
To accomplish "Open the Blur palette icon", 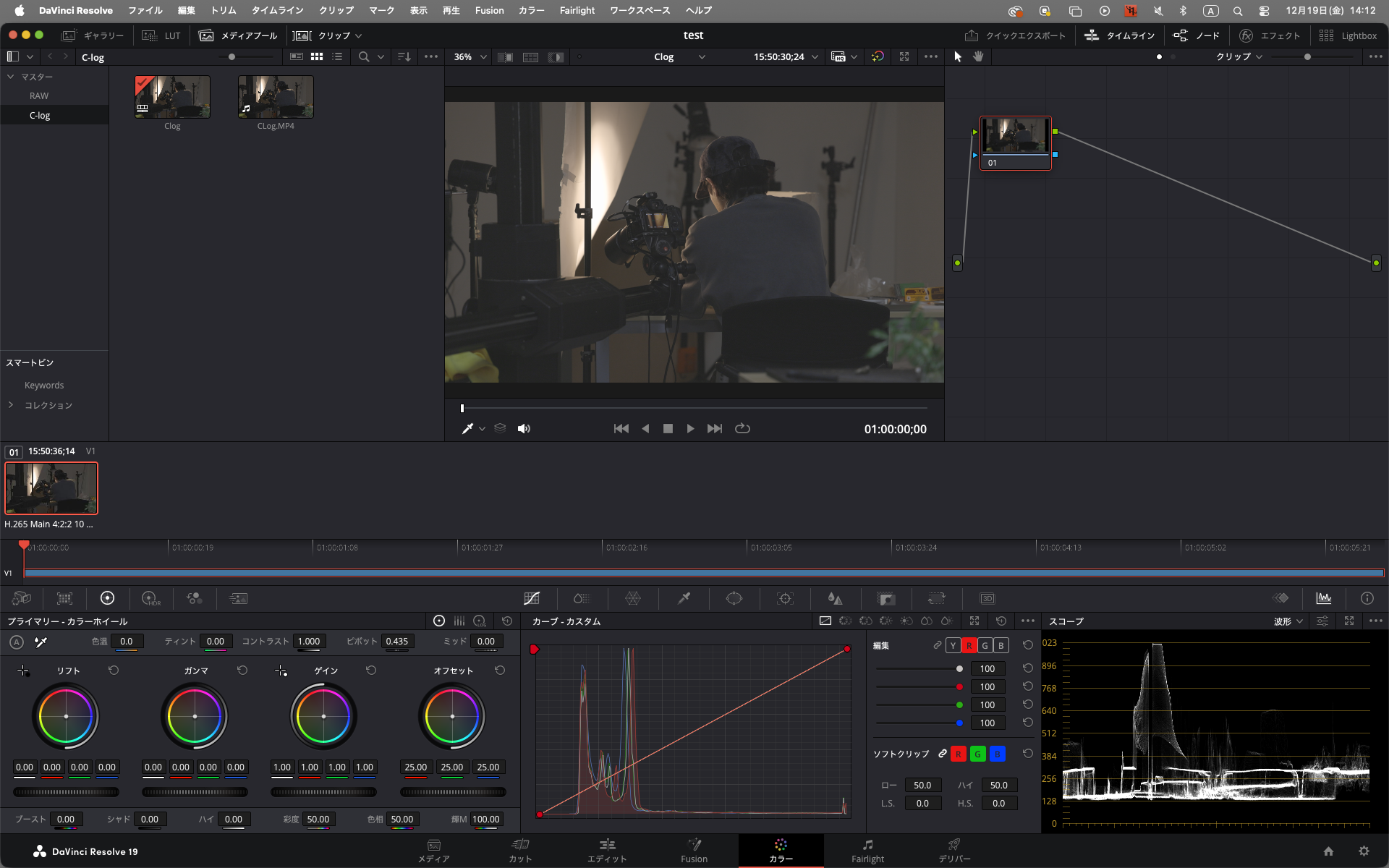I will (835, 598).
